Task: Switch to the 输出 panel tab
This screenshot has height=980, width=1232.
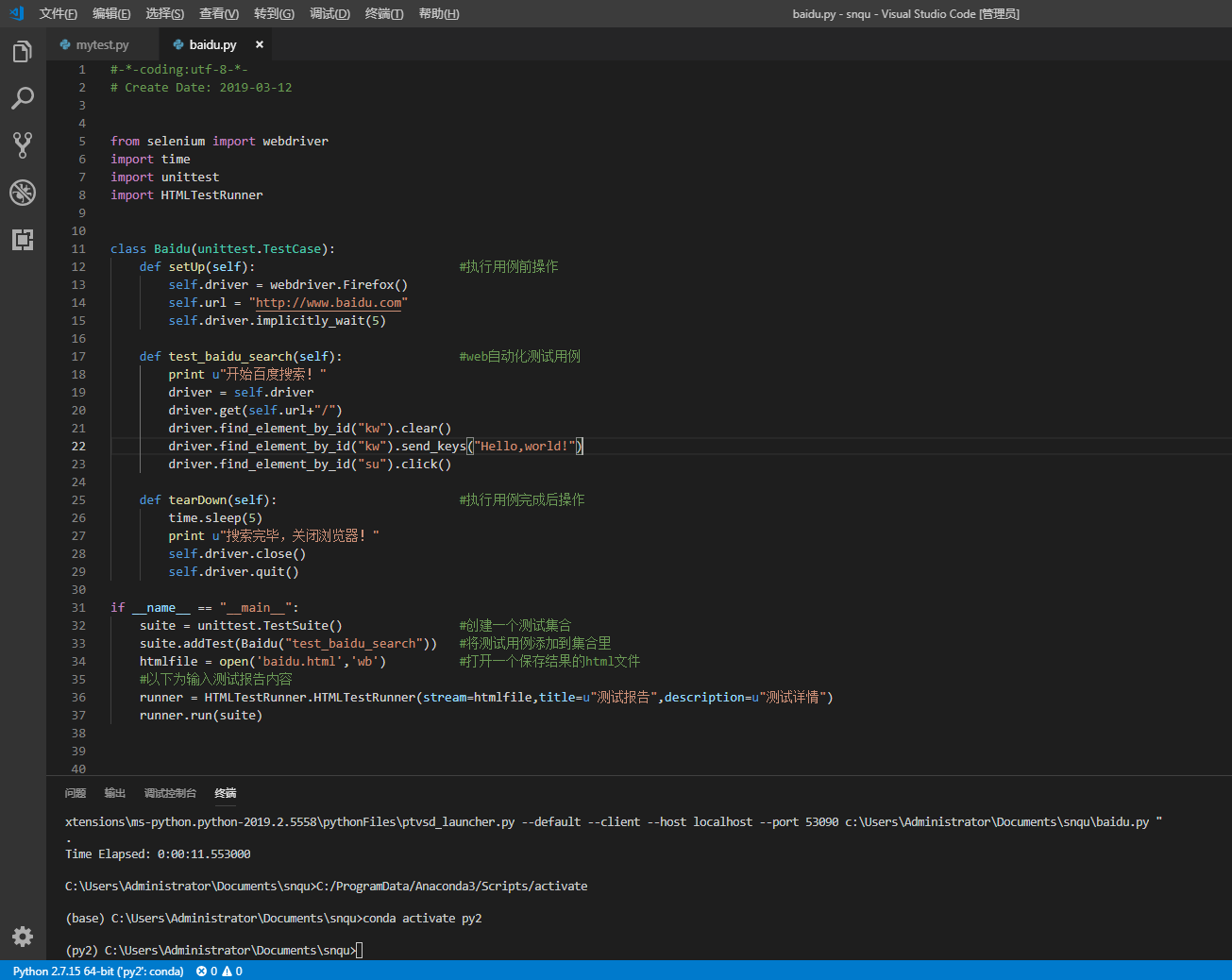Action: [115, 793]
